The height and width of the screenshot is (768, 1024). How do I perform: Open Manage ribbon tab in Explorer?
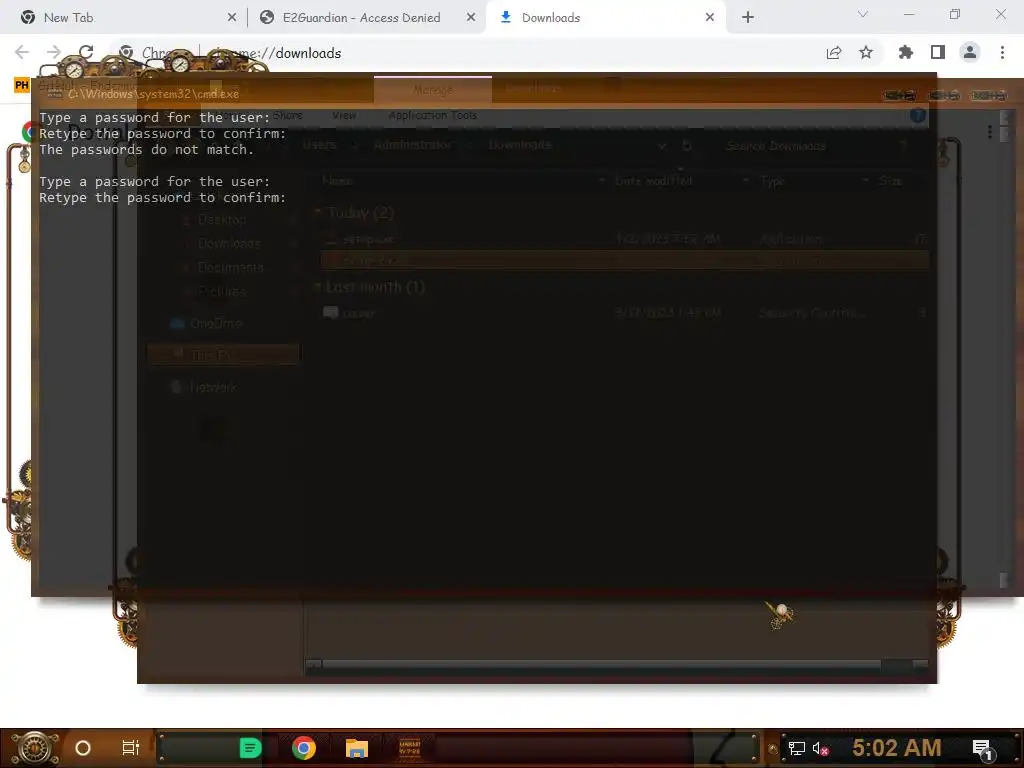click(x=432, y=90)
